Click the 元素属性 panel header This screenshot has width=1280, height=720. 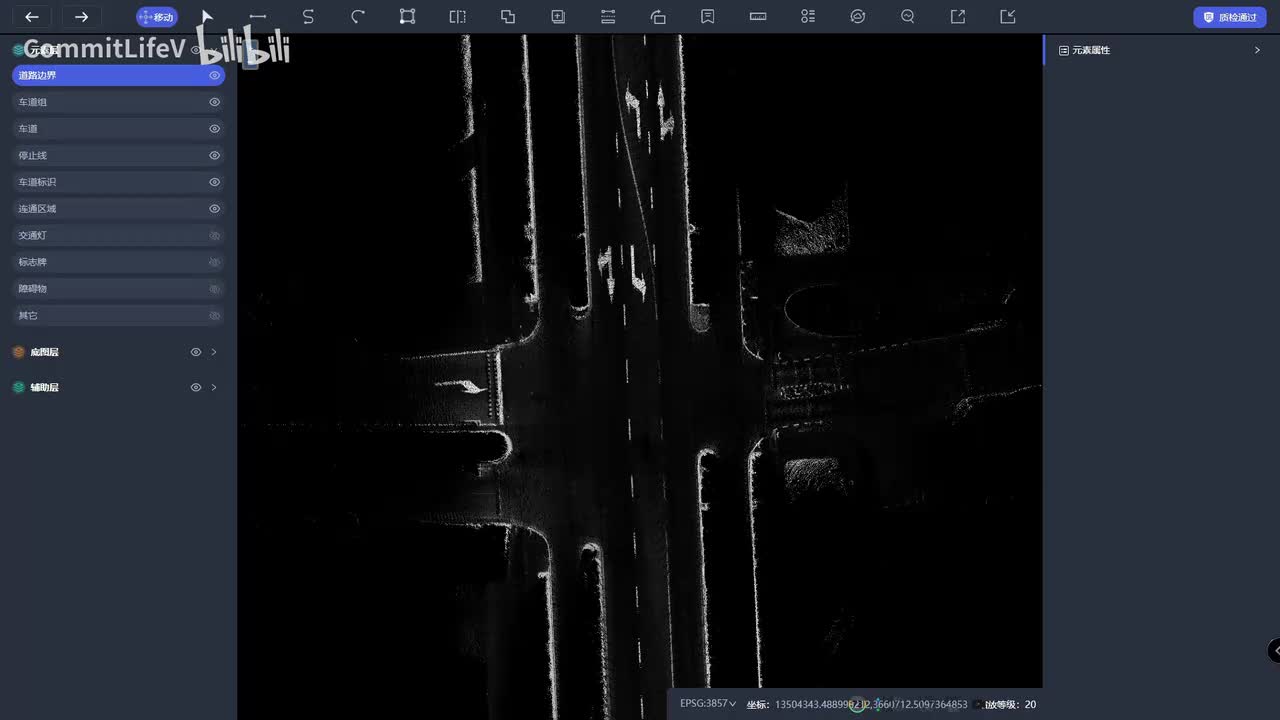tap(1161, 50)
